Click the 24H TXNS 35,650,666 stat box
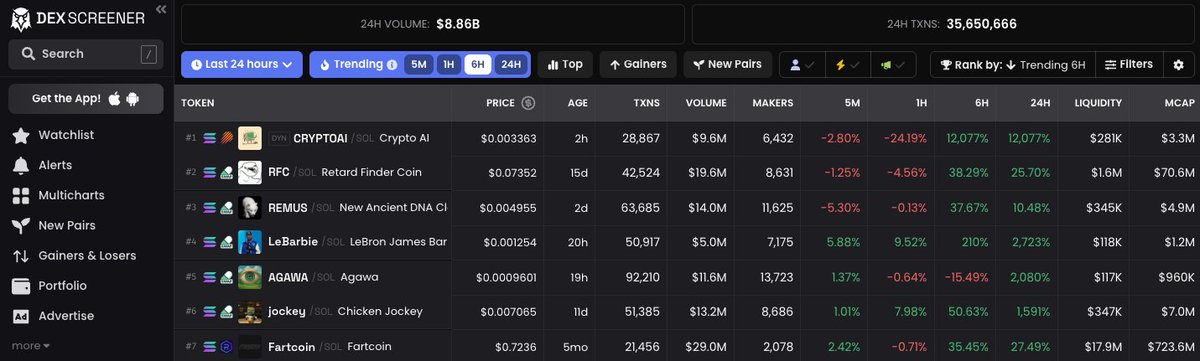This screenshot has width=1200, height=361. pyautogui.click(x=944, y=24)
